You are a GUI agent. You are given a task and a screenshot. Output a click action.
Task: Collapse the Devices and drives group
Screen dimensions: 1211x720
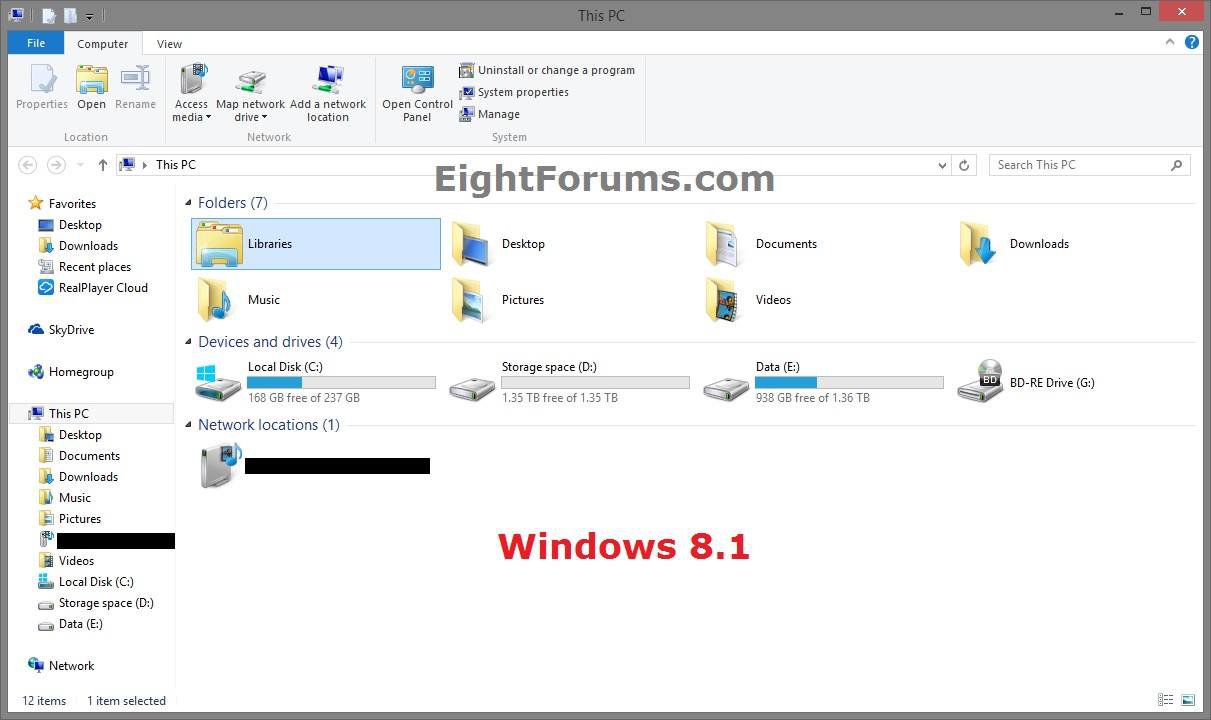189,342
